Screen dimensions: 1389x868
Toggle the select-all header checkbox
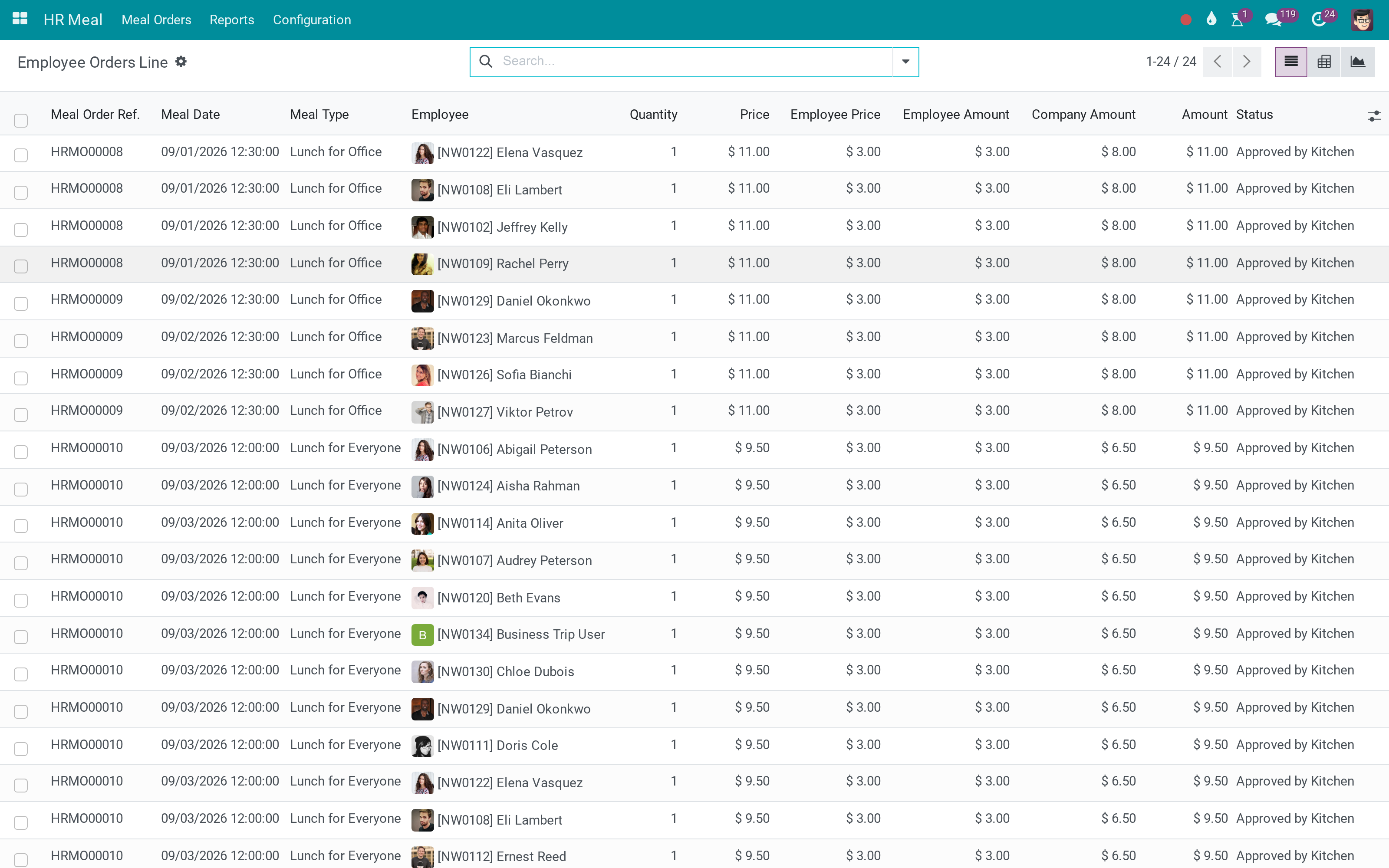coord(21,120)
